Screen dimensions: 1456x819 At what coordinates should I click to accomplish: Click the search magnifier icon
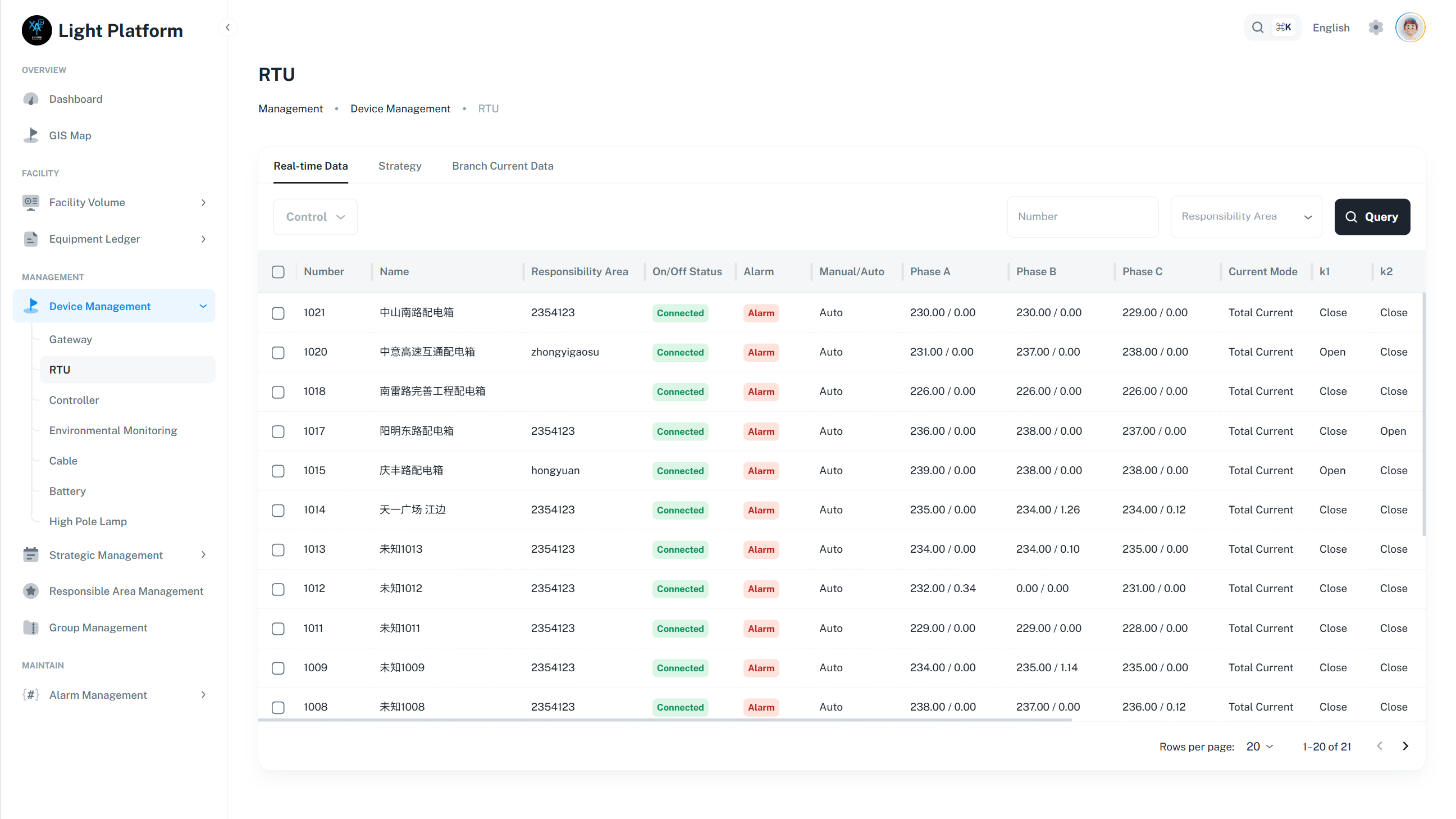(1257, 27)
